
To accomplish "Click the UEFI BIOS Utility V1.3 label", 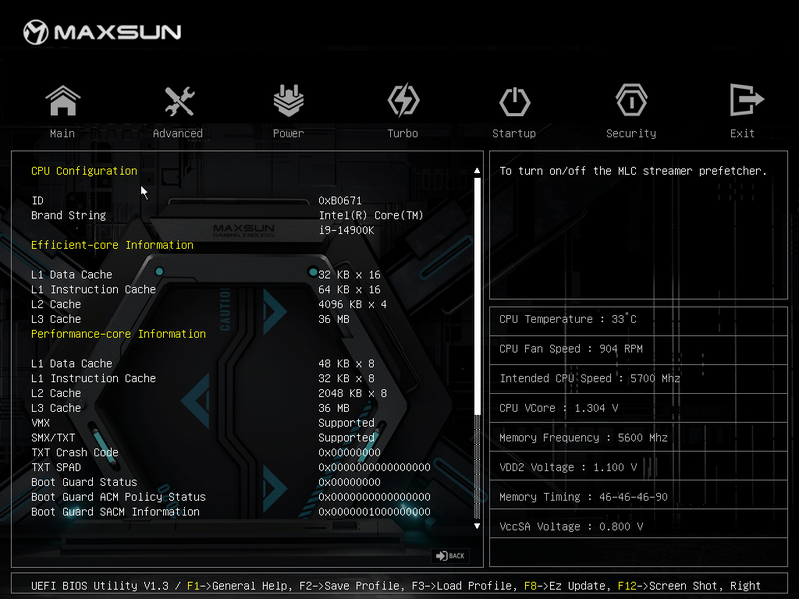I will [x=99, y=586].
